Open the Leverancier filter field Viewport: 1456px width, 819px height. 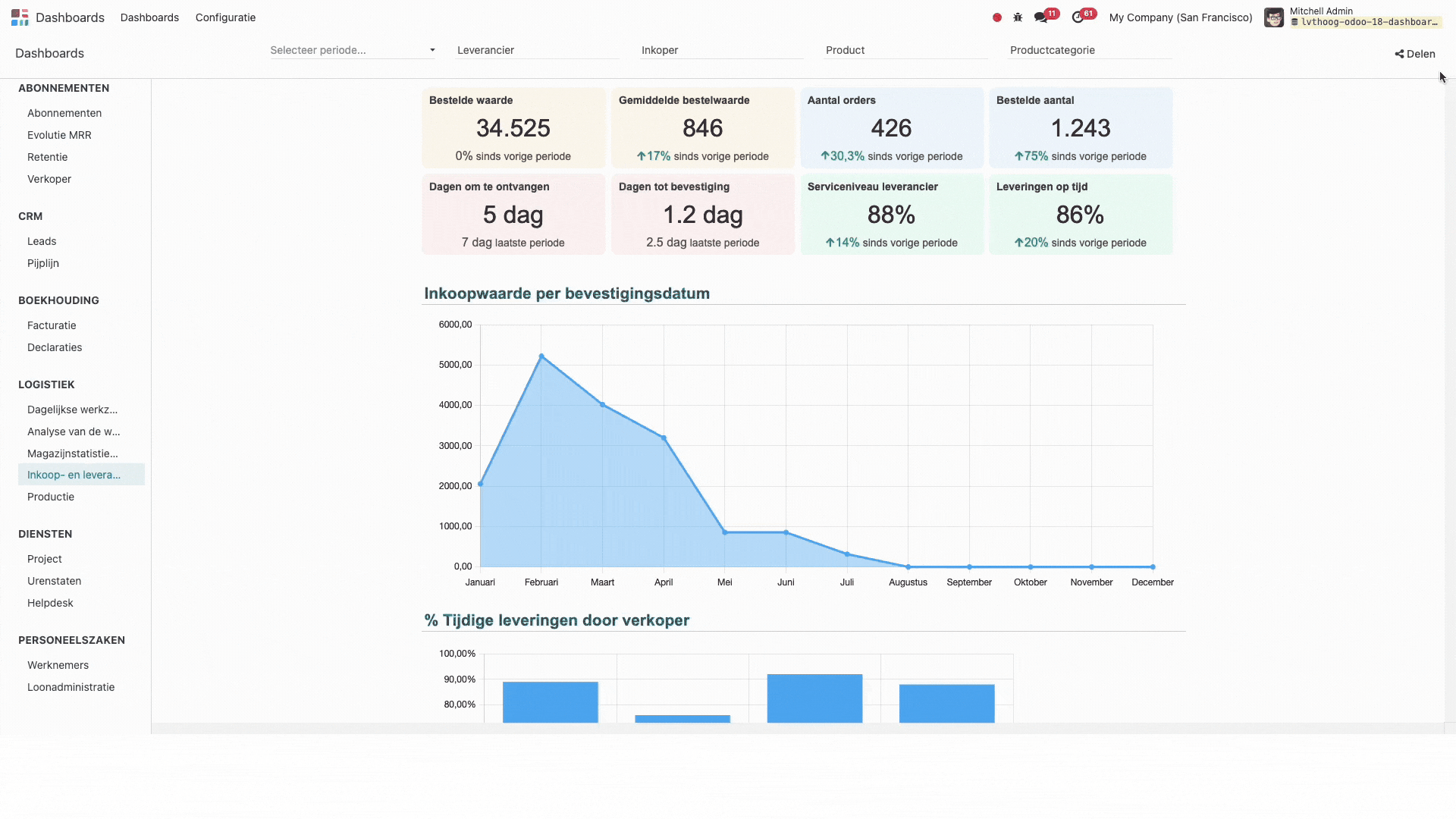coord(536,50)
